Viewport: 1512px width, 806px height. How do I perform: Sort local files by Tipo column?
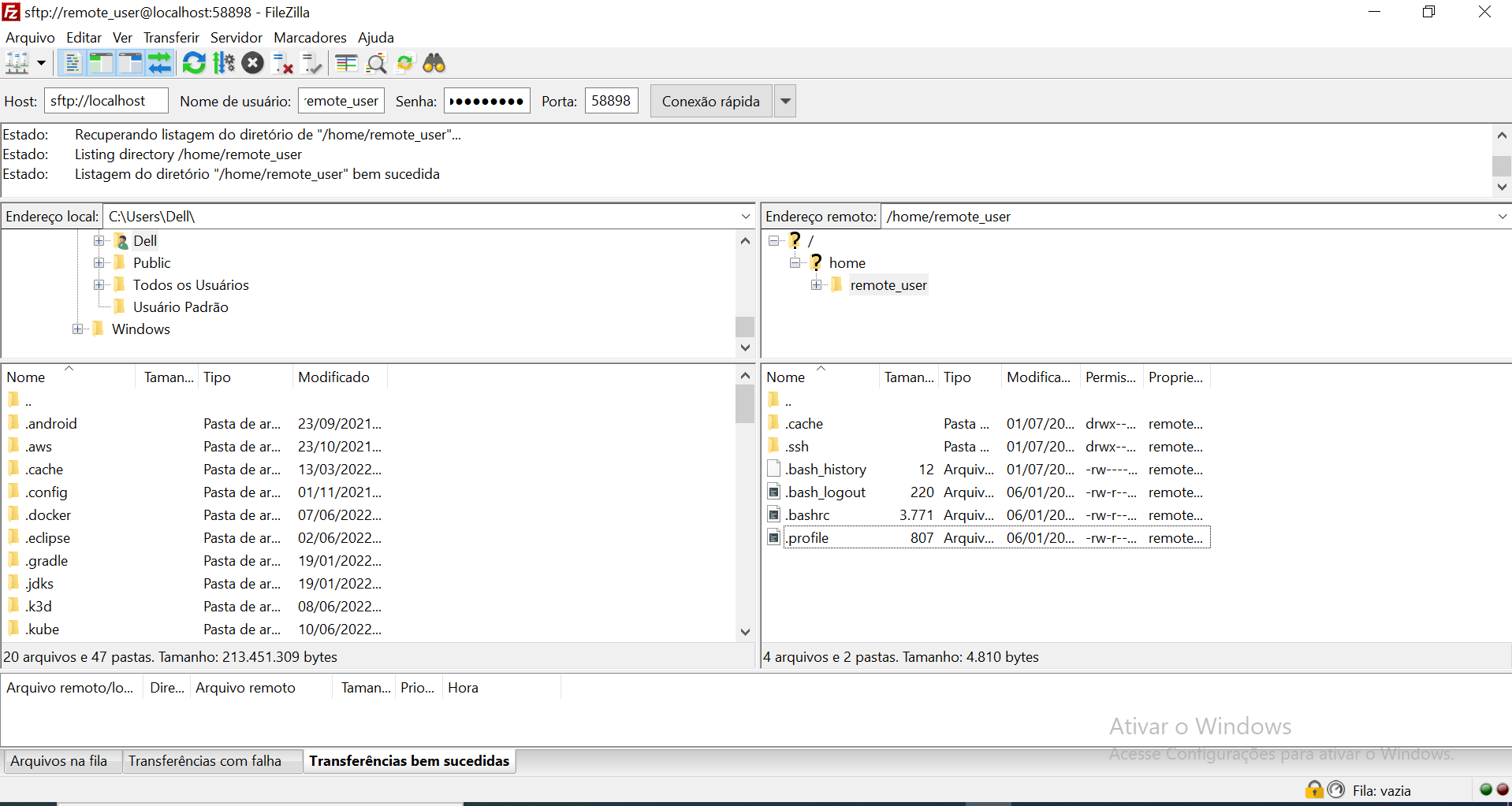point(245,377)
